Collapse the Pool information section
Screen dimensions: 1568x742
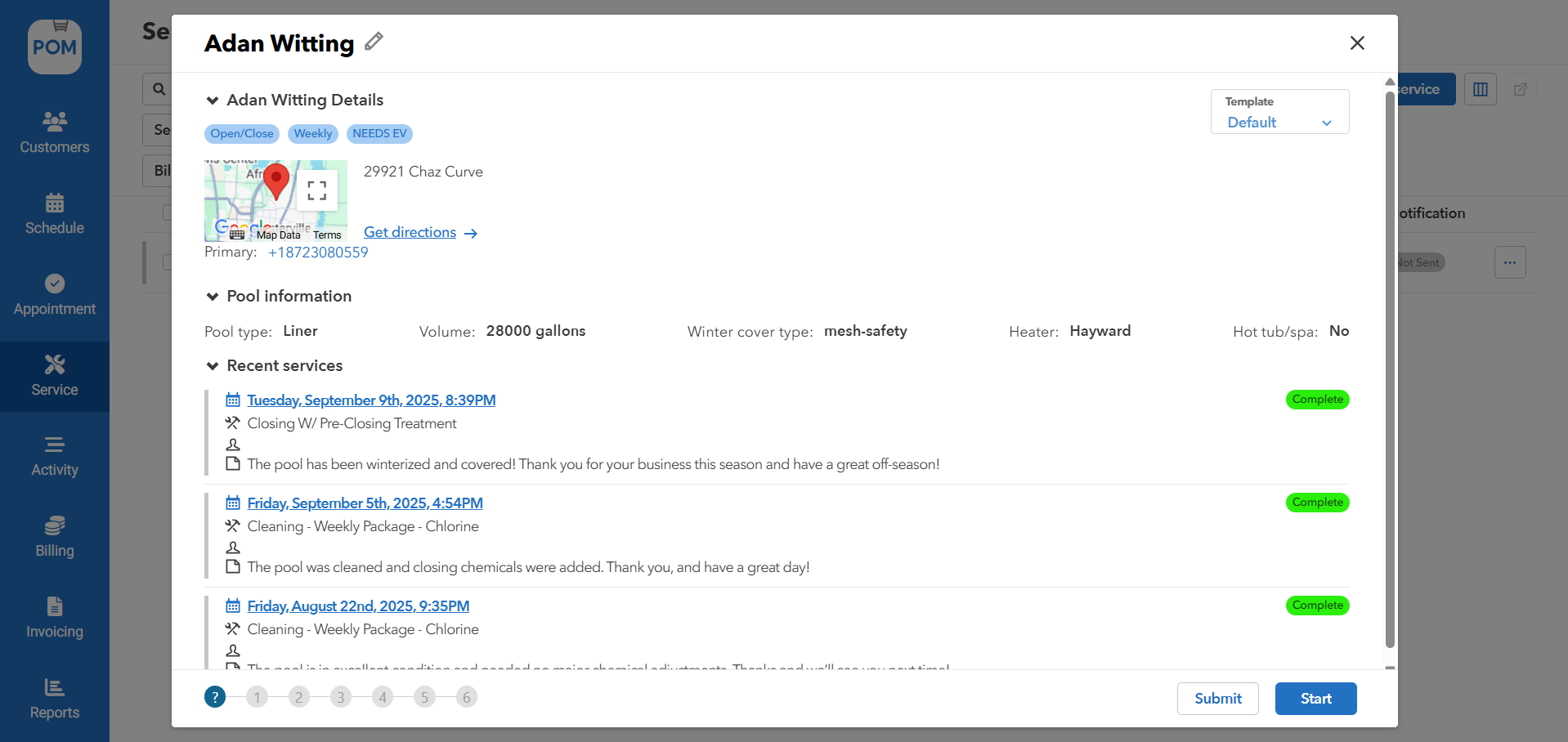click(213, 297)
